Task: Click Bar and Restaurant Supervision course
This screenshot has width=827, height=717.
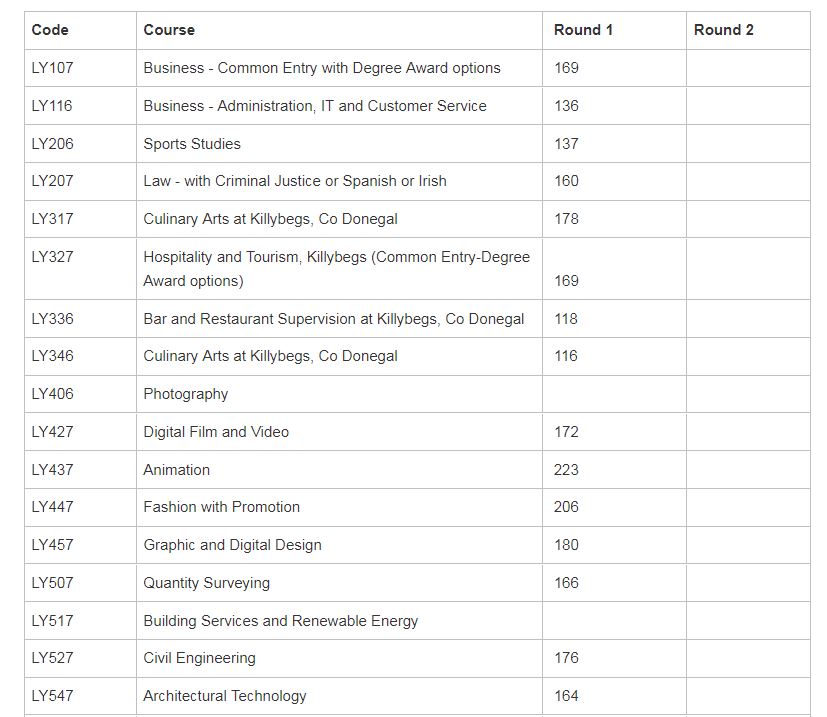Action: [333, 319]
